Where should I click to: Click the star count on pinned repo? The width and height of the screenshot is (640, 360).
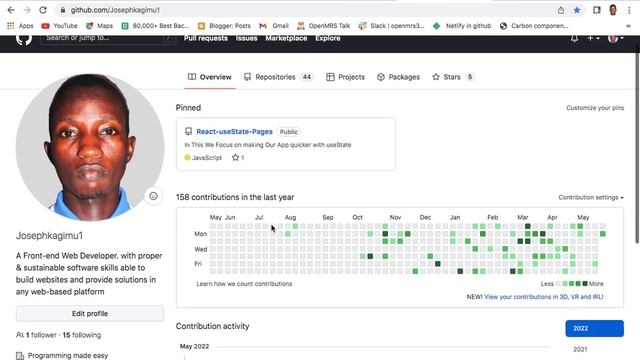pyautogui.click(x=238, y=158)
